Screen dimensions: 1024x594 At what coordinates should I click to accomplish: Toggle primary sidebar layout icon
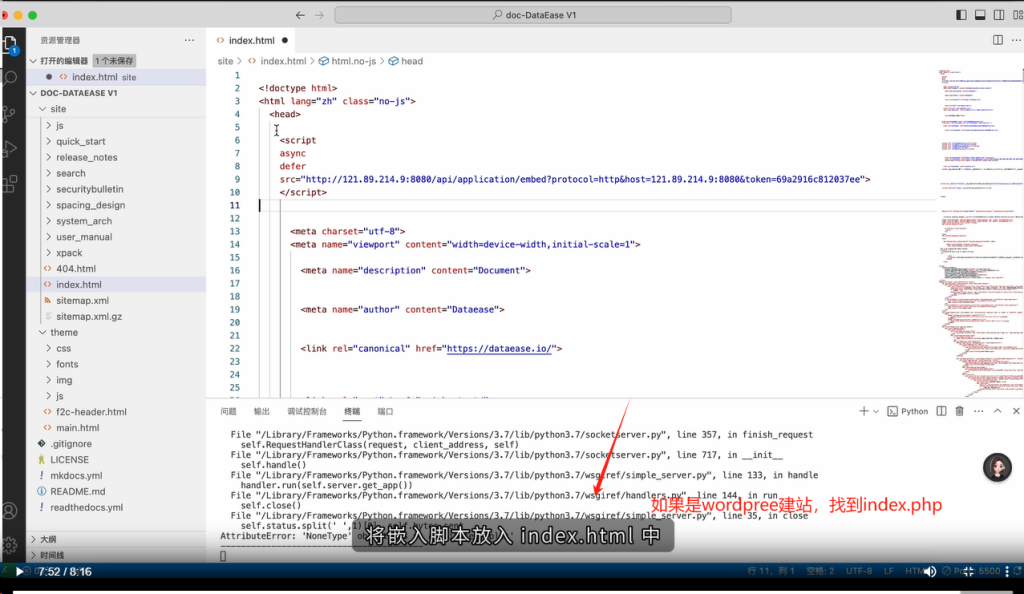point(961,15)
